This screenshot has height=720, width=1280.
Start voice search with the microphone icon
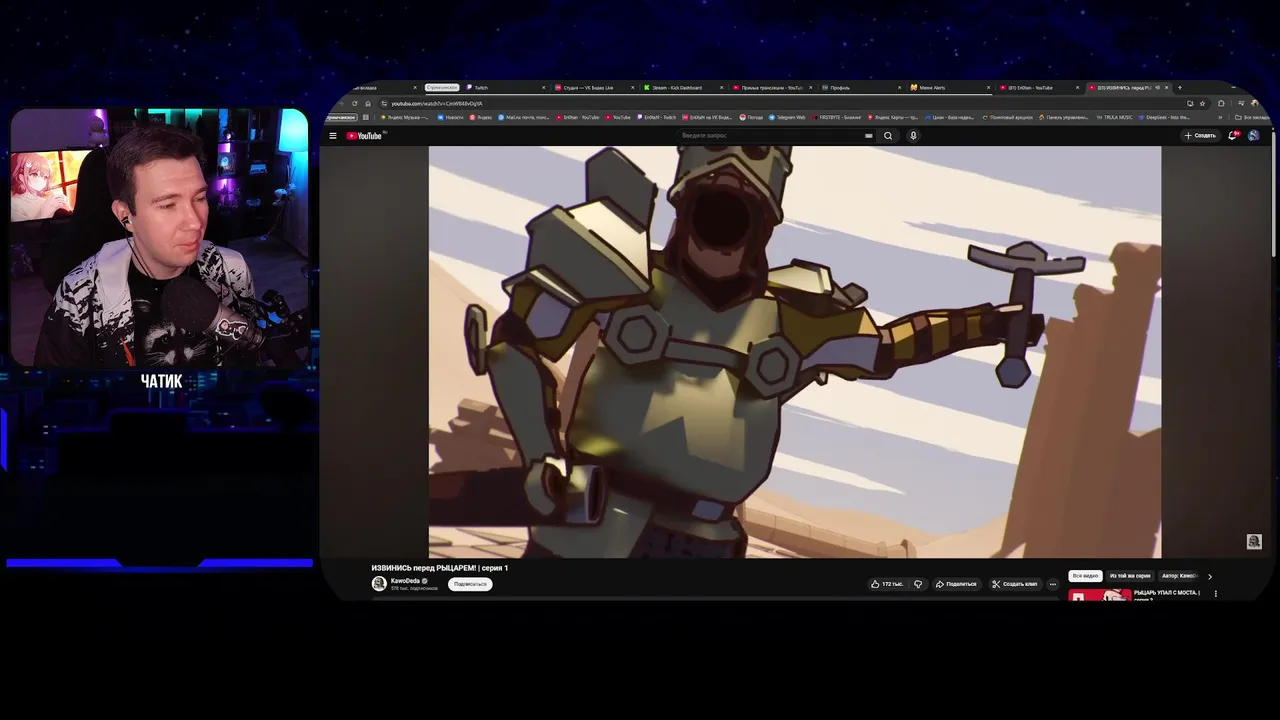point(913,135)
